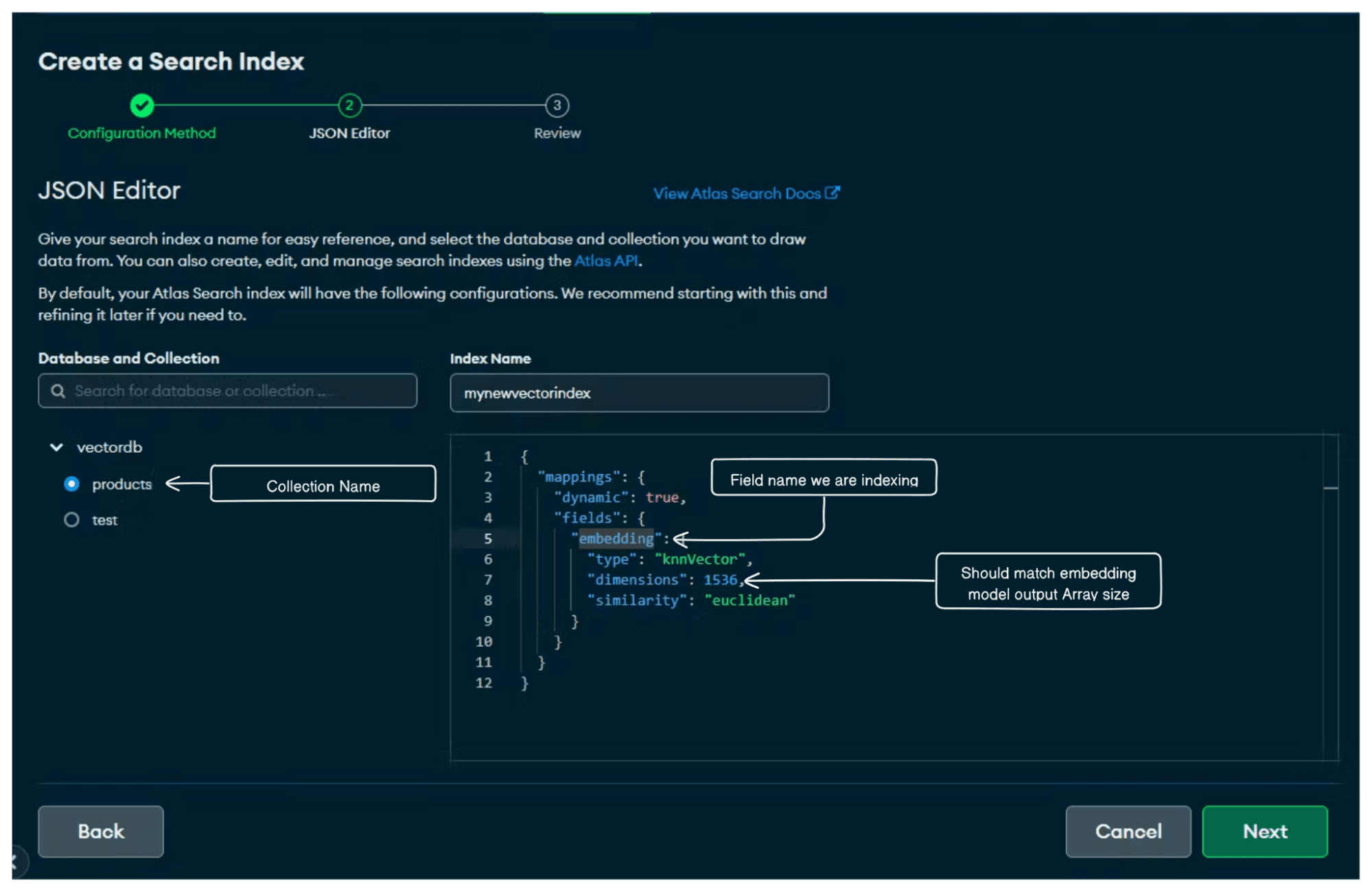
Task: Click the Configuration Method step label
Action: (x=142, y=133)
